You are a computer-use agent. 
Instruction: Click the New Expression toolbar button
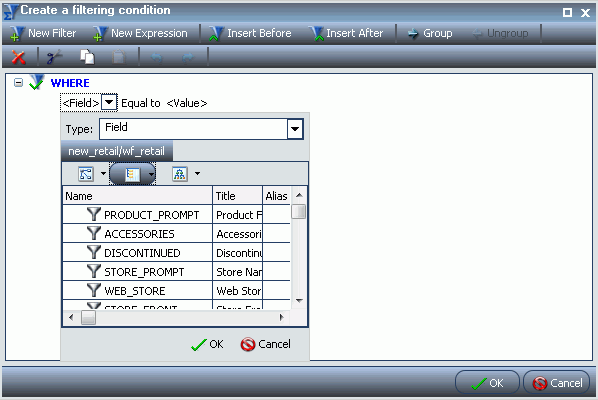point(140,34)
